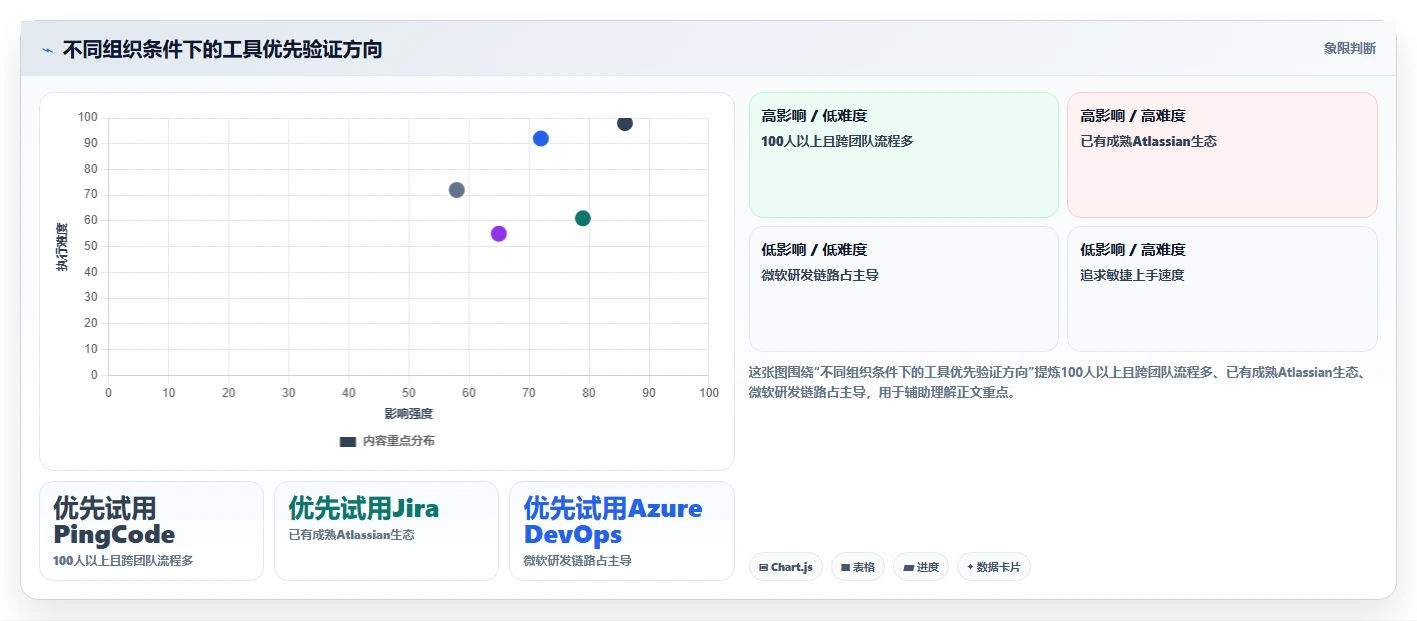Click the text 追求敏捷上手速度

[1132, 275]
